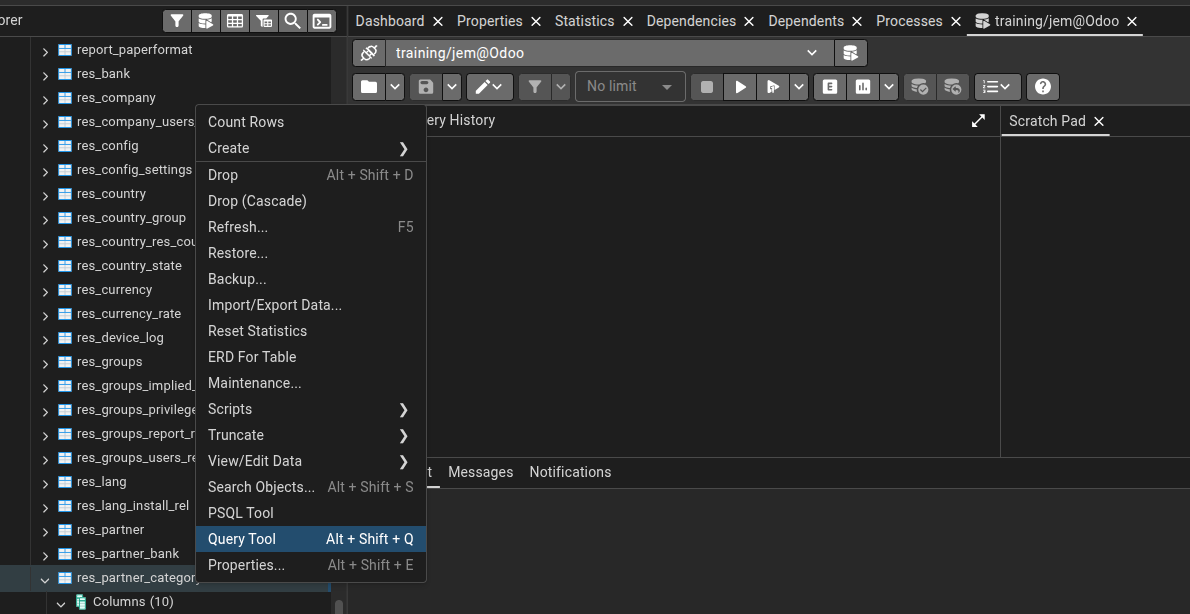Click table icon next to res_bank
This screenshot has width=1190, height=614.
pos(65,74)
